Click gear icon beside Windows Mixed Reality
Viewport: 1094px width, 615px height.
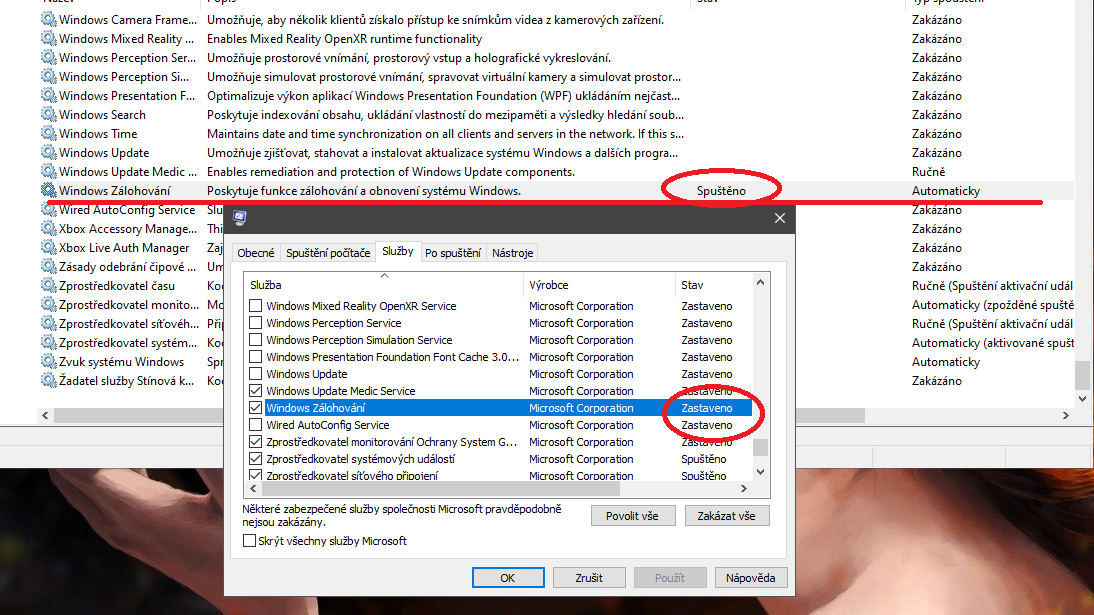(48, 38)
